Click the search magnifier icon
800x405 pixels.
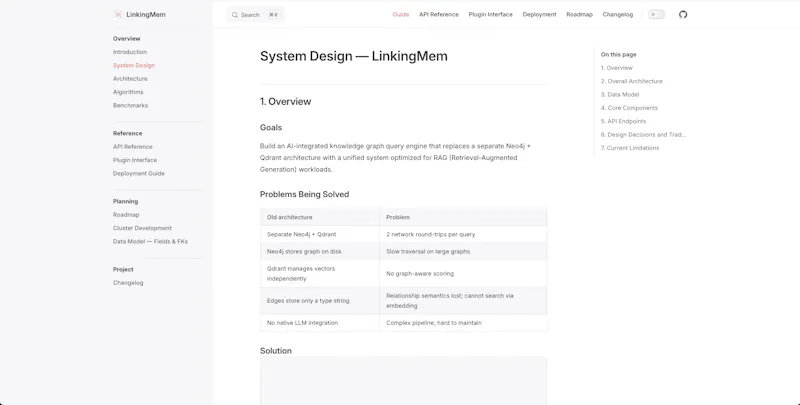point(235,15)
